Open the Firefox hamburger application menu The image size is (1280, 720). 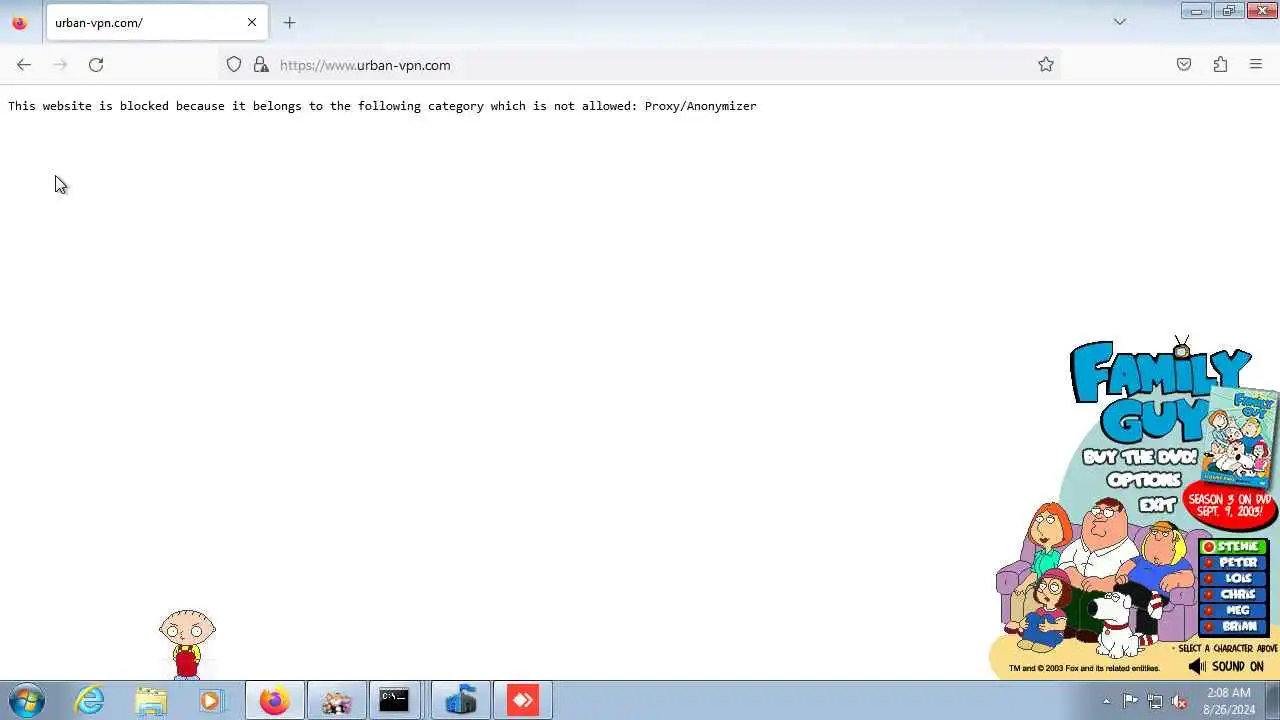(1256, 65)
